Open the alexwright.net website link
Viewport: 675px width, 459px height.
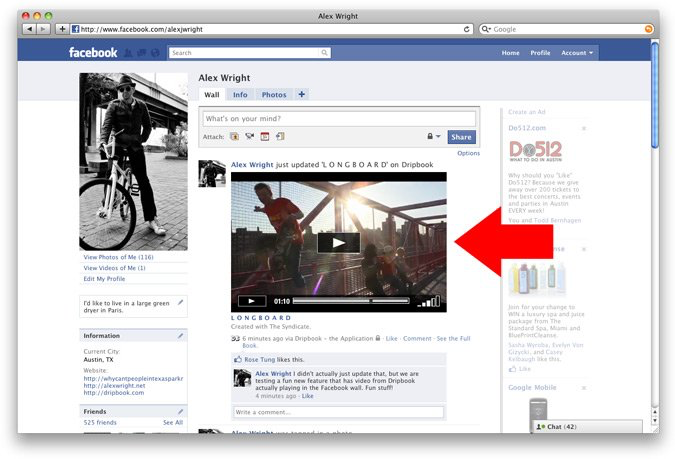tap(115, 386)
